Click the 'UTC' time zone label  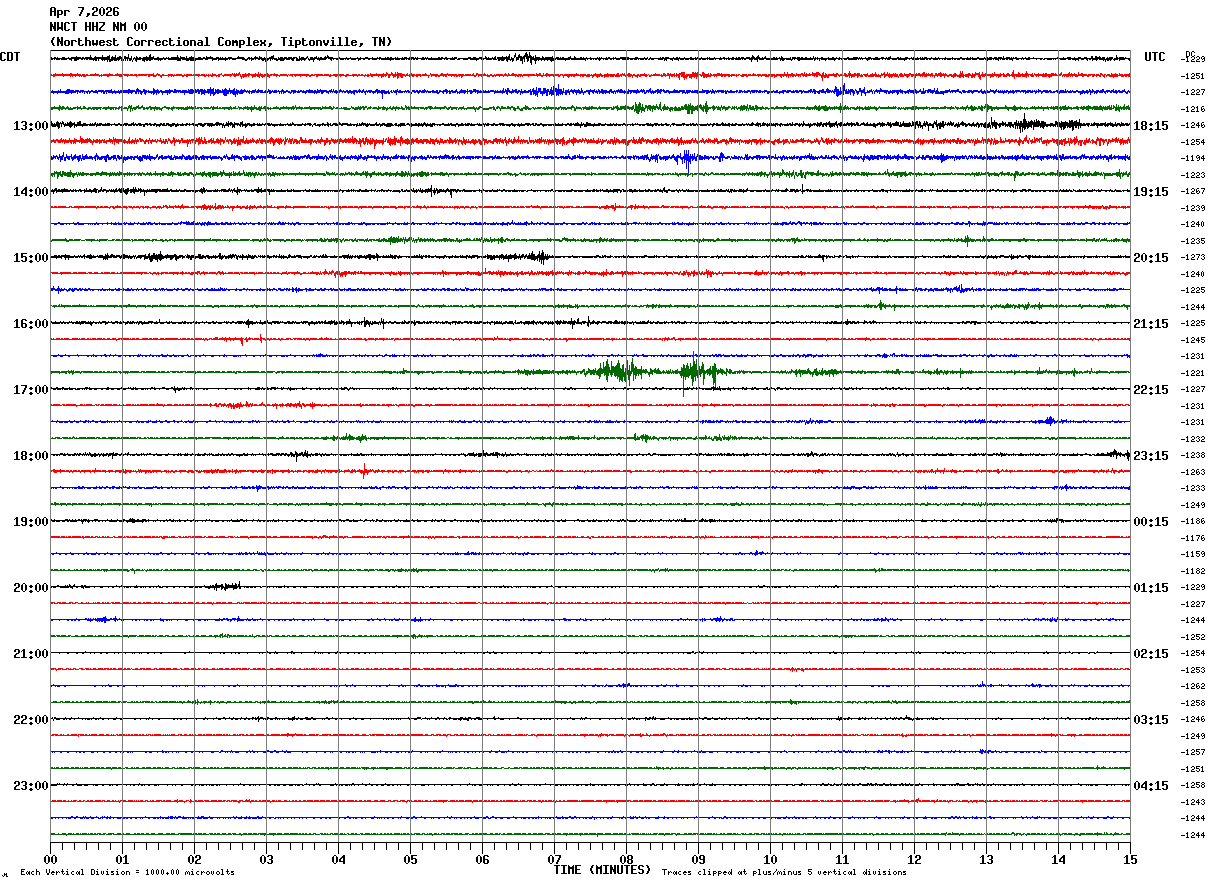(x=1155, y=57)
